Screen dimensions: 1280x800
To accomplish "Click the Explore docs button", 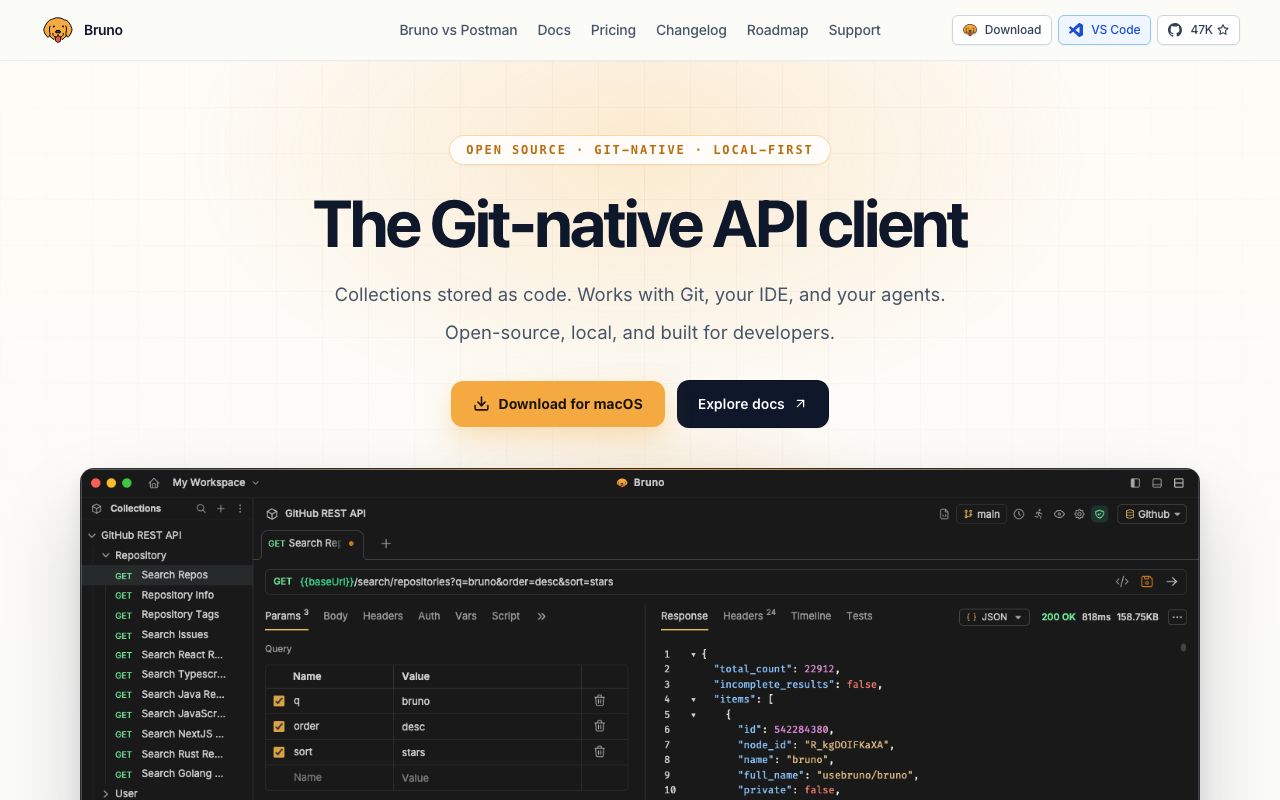I will point(753,404).
